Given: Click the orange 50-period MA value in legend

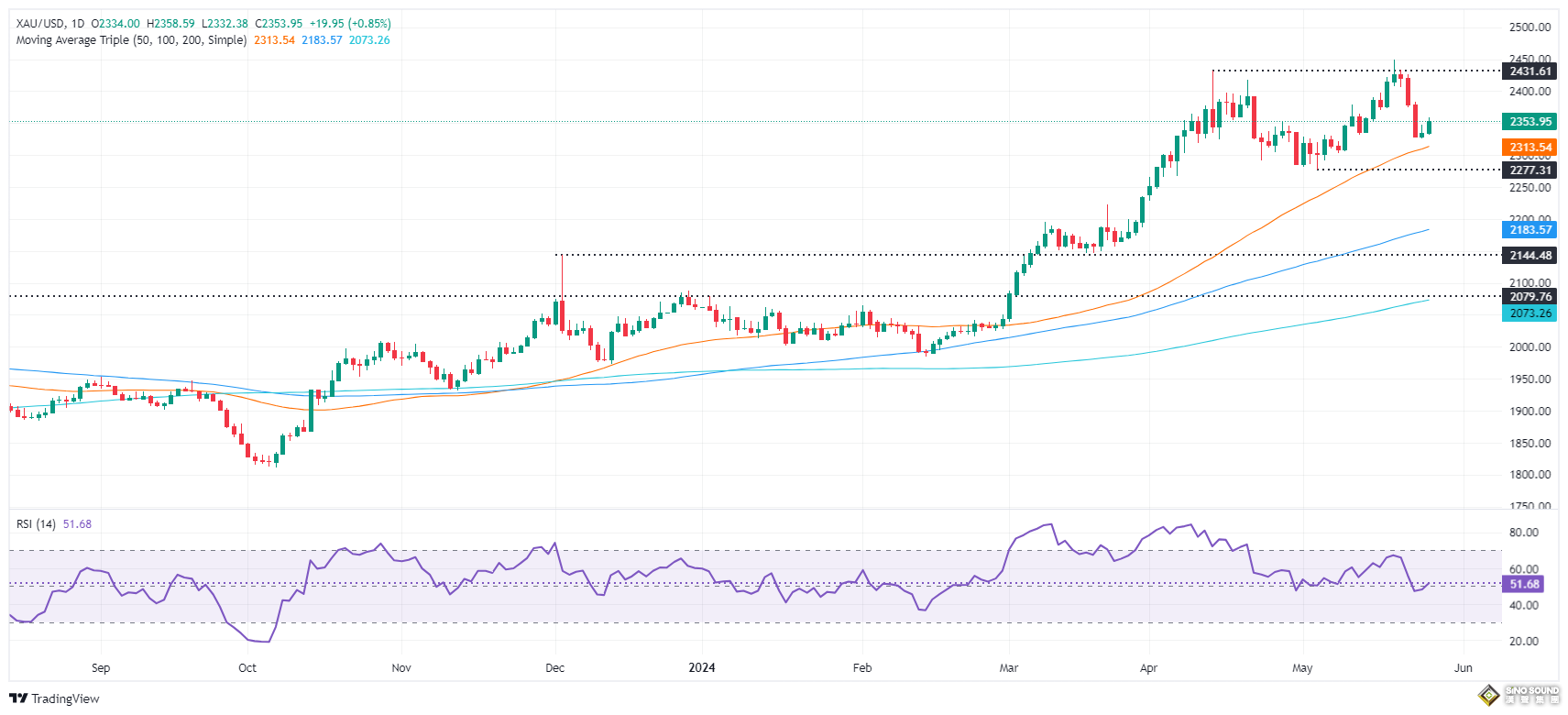Looking at the screenshot, I should click(x=274, y=40).
